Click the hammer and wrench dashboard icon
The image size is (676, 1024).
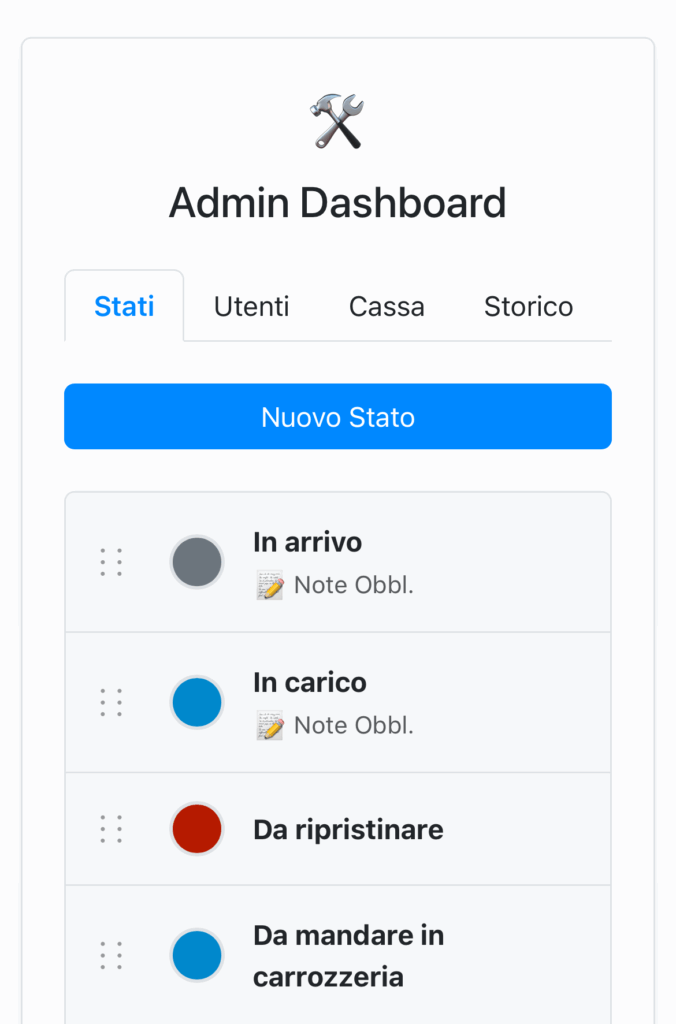tap(337, 121)
